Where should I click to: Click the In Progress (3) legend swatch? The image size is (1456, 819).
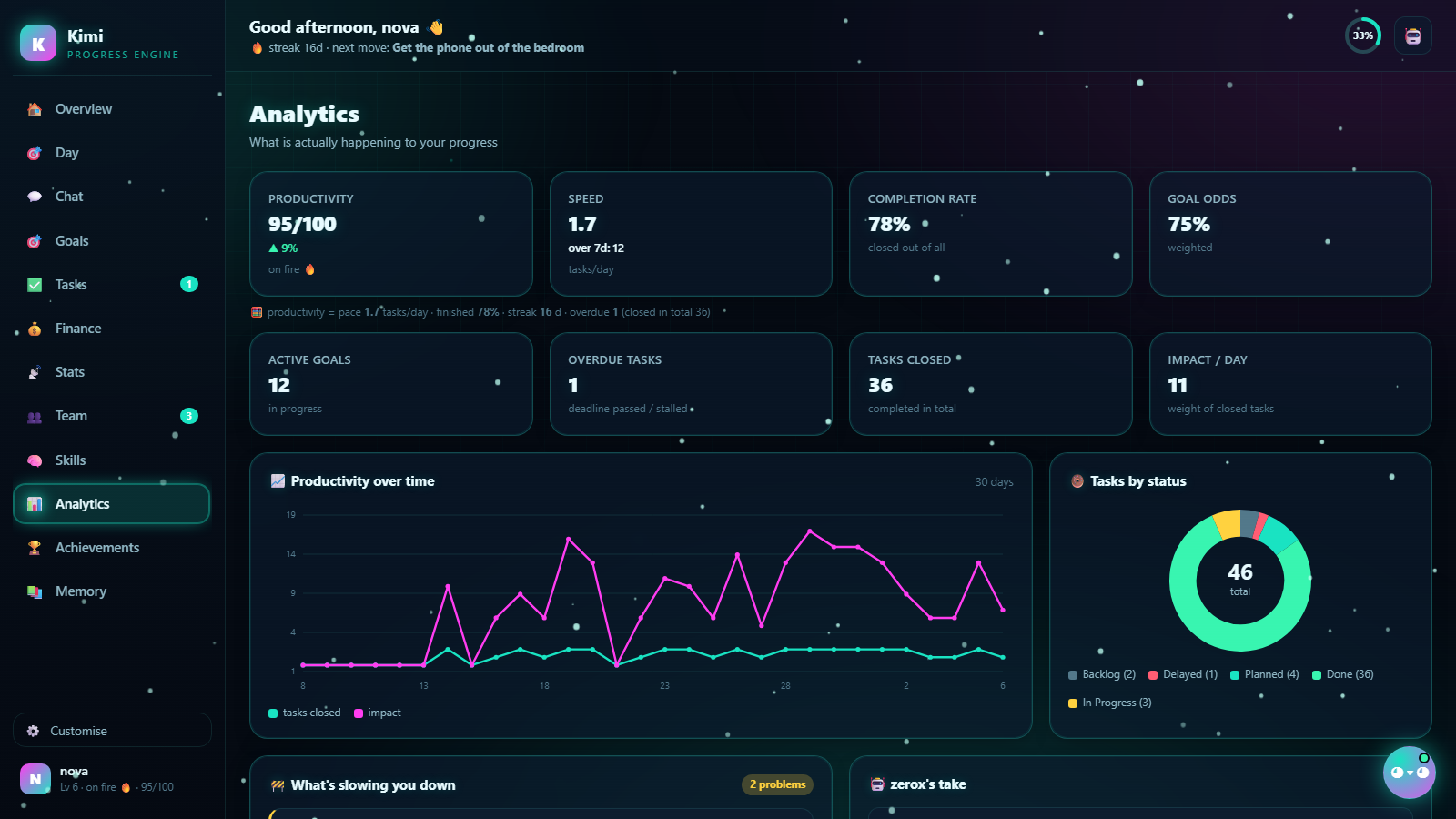coord(1073,703)
